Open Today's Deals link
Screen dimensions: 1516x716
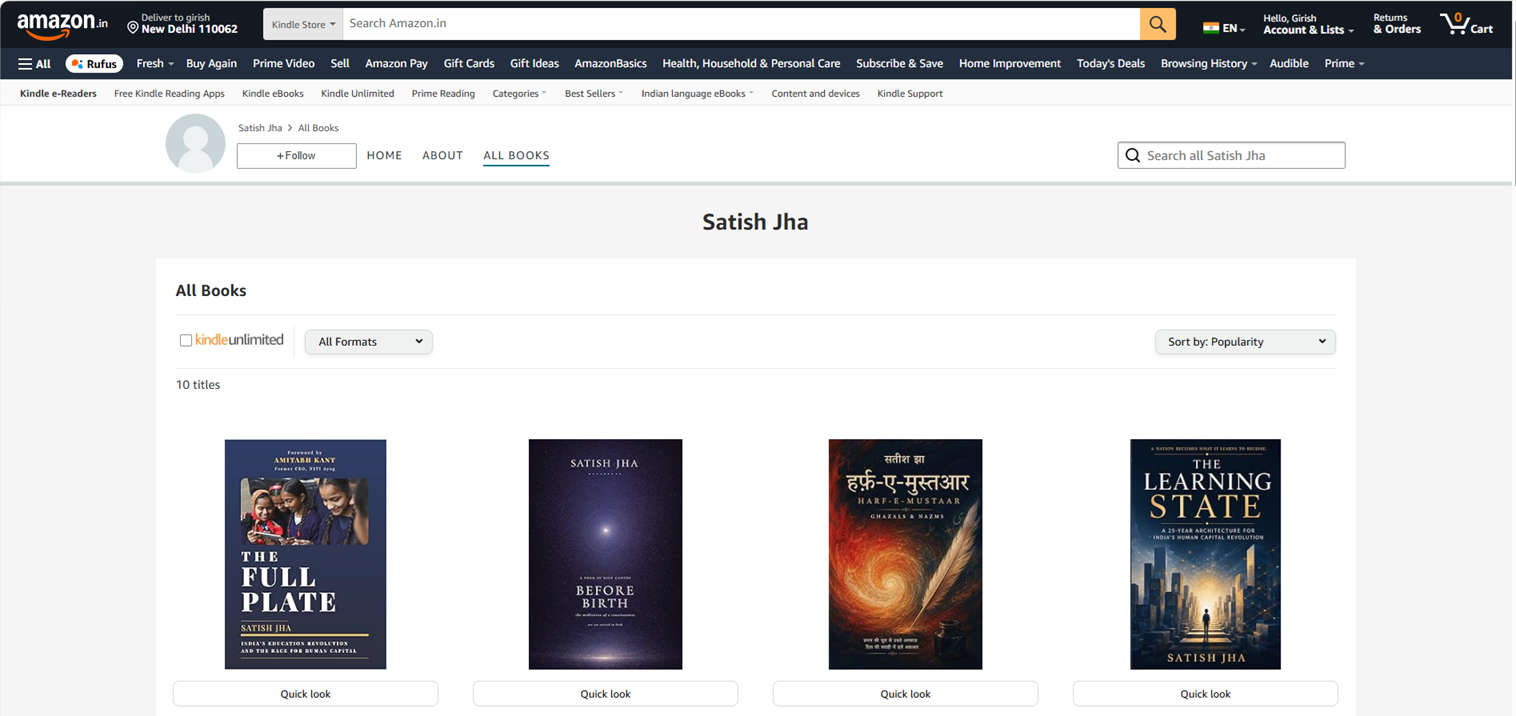(1110, 63)
